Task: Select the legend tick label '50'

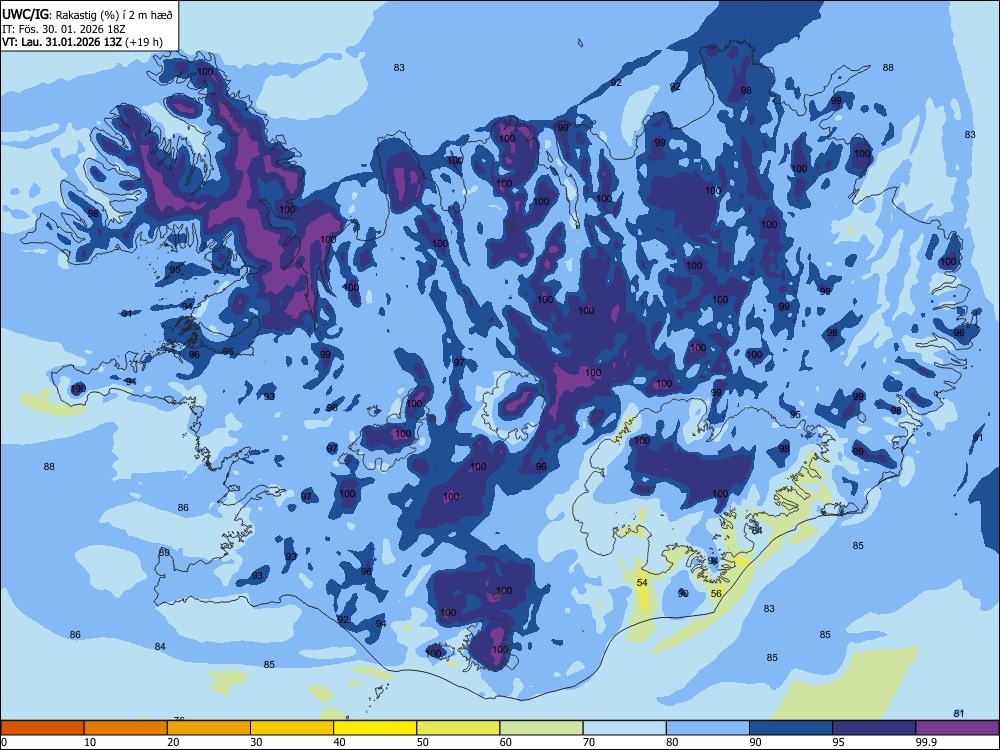Action: pyautogui.click(x=423, y=742)
